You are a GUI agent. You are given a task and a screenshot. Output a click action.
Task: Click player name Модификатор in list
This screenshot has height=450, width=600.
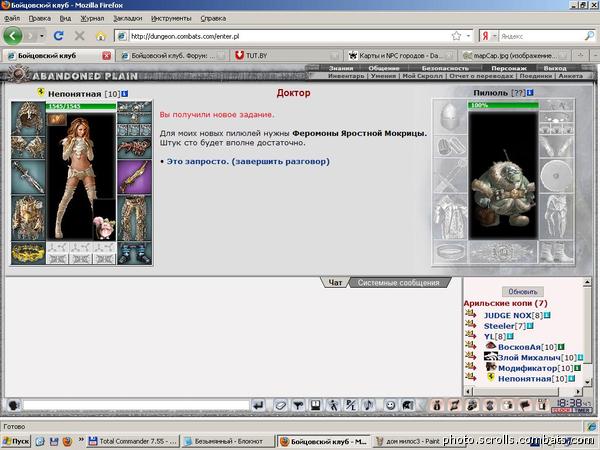point(527,368)
